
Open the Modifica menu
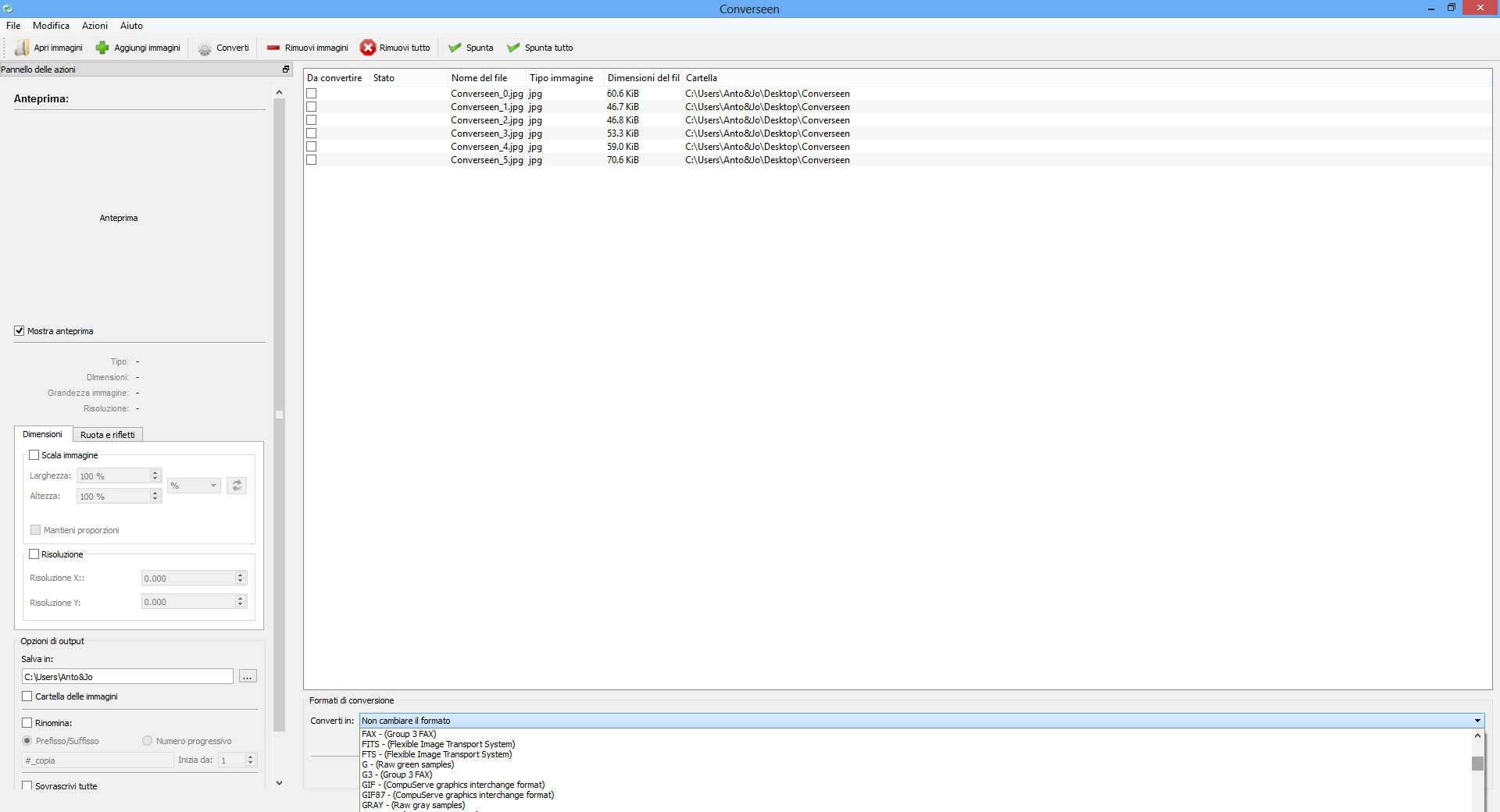pyautogui.click(x=51, y=26)
